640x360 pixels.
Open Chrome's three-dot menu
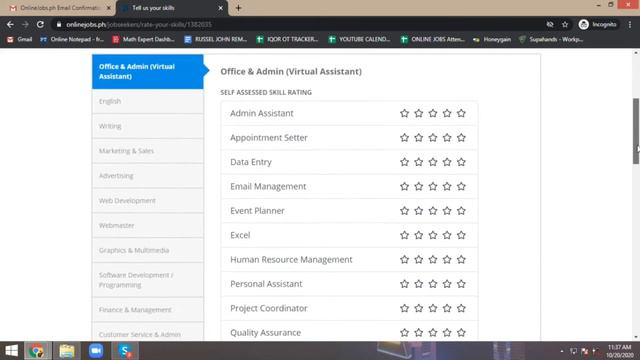pos(630,24)
